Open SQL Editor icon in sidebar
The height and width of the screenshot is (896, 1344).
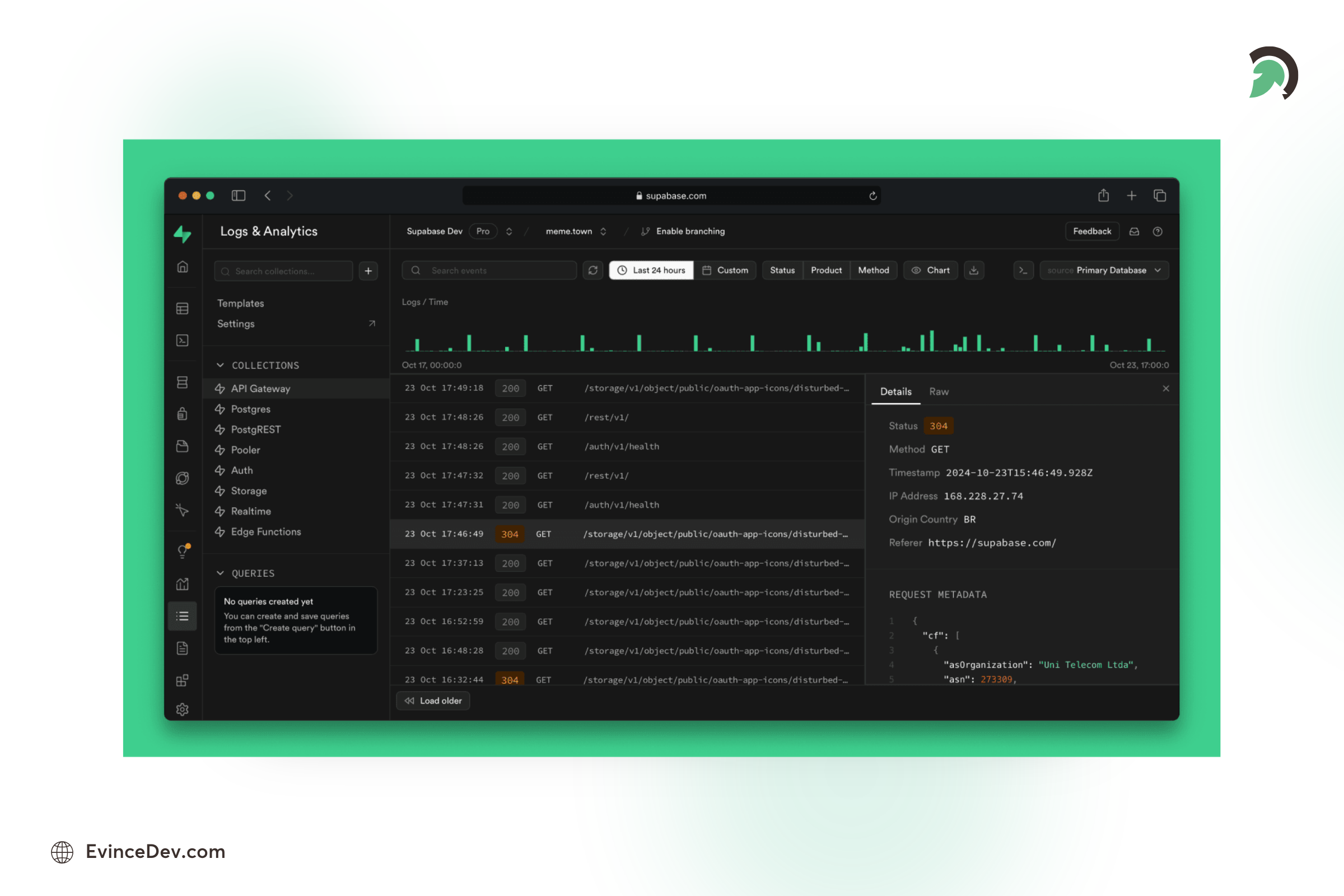183,340
